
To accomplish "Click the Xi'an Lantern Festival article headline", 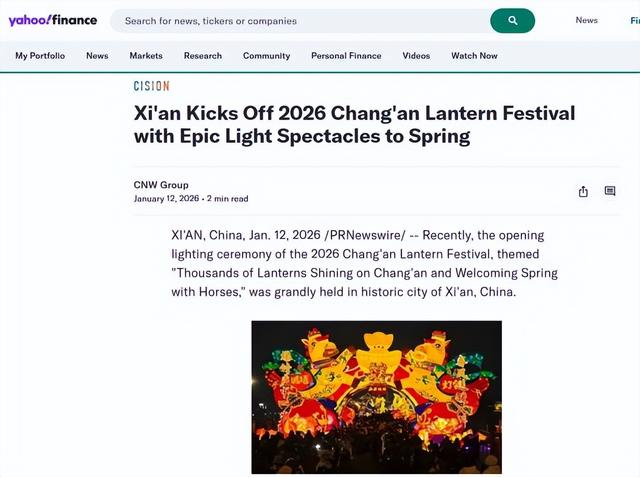I will [354, 125].
